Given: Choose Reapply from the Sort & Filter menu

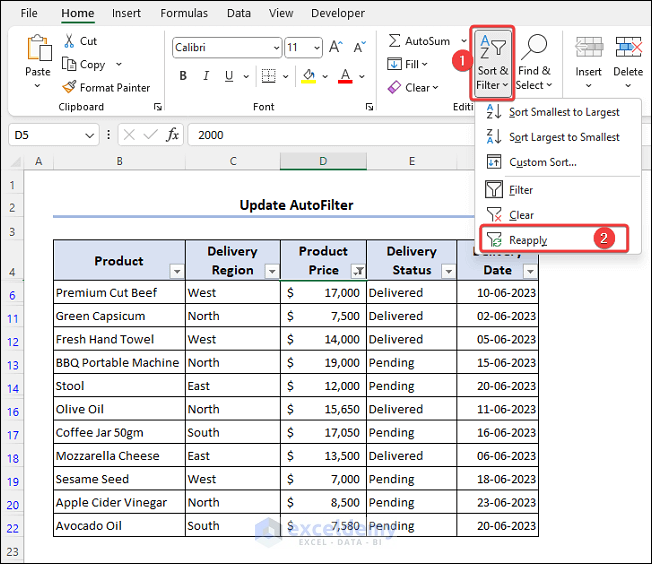Looking at the screenshot, I should tap(528, 240).
